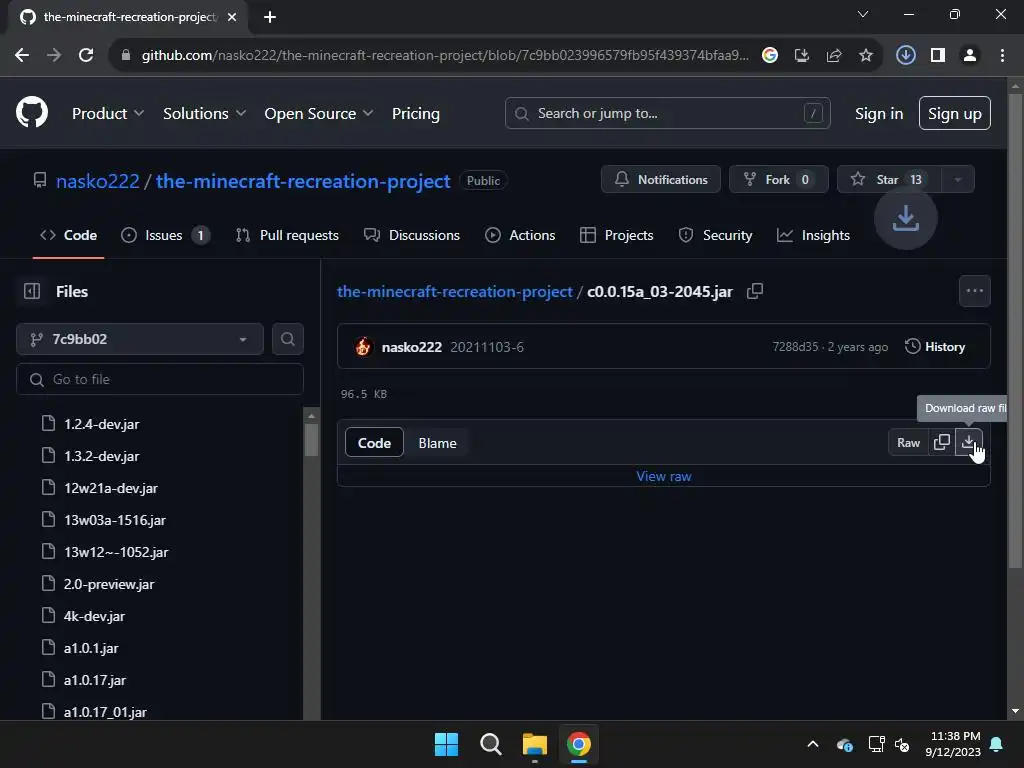Click the View raw link
Screen dimensions: 1024x768
(664, 476)
